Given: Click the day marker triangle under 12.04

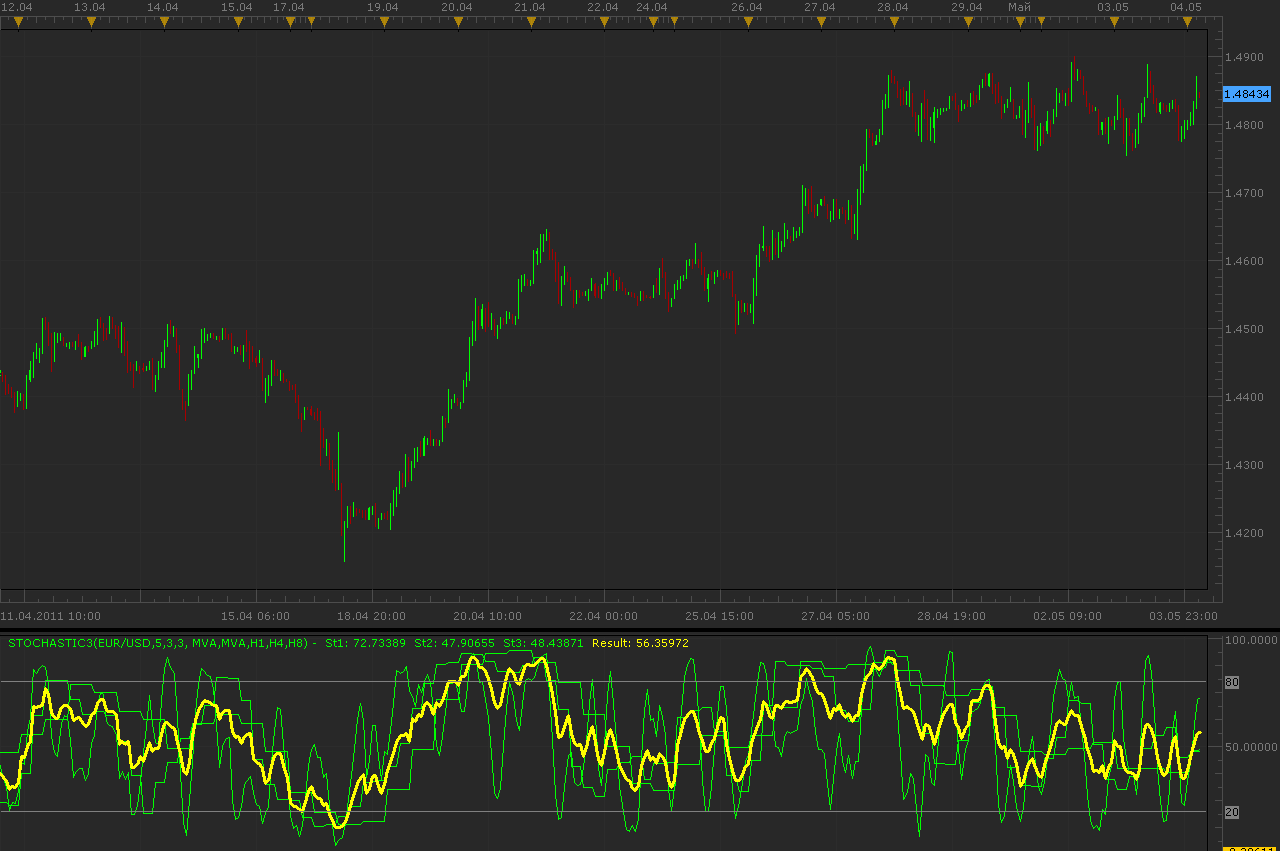Looking at the screenshot, I should tap(17, 21).
